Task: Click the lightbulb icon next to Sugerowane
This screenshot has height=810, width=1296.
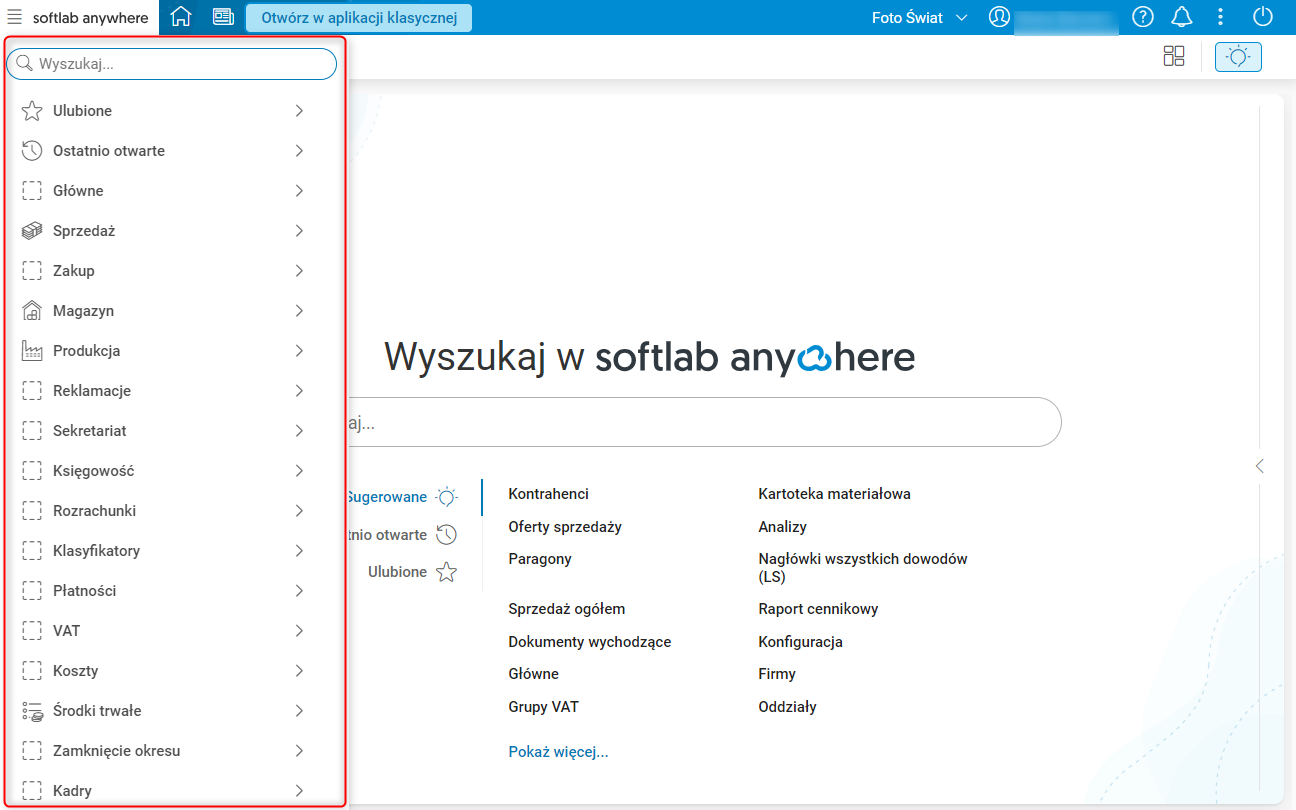Action: pyautogui.click(x=446, y=497)
